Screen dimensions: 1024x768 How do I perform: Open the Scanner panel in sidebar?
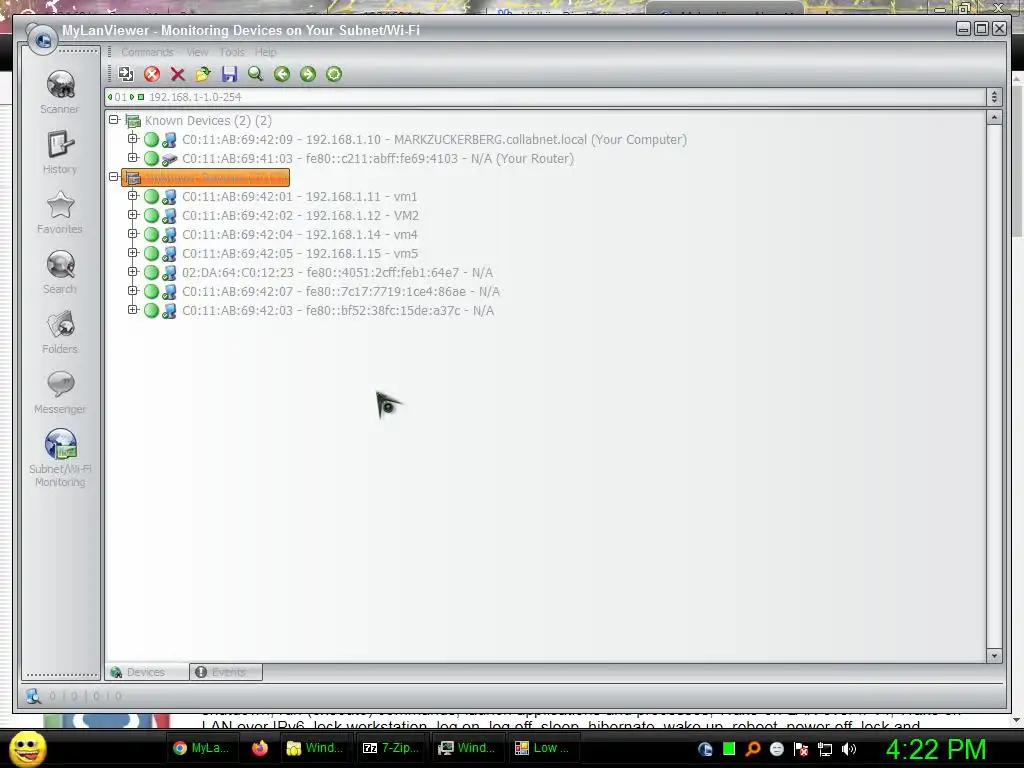tap(60, 92)
